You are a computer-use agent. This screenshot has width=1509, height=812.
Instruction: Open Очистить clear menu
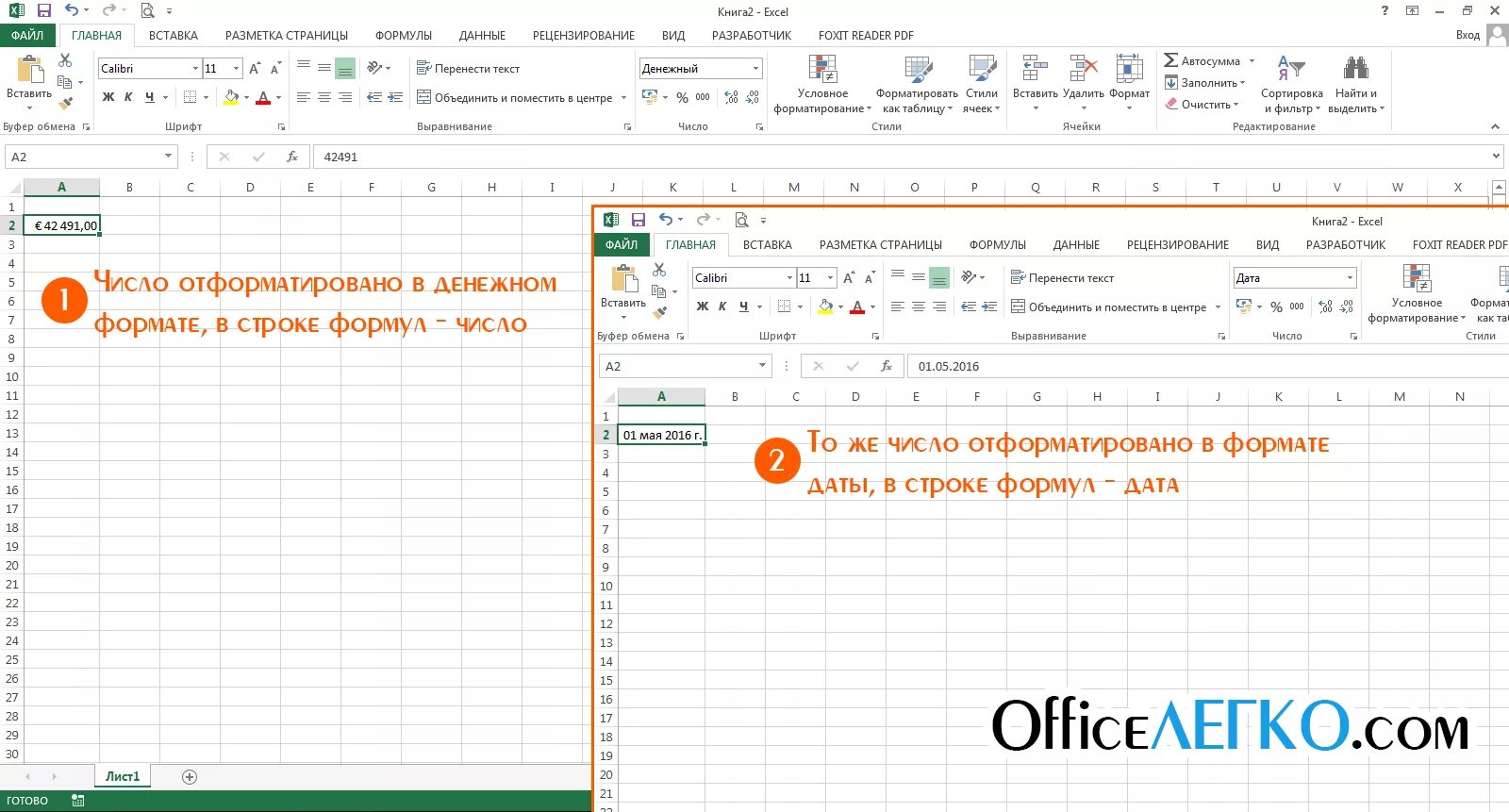click(1202, 105)
